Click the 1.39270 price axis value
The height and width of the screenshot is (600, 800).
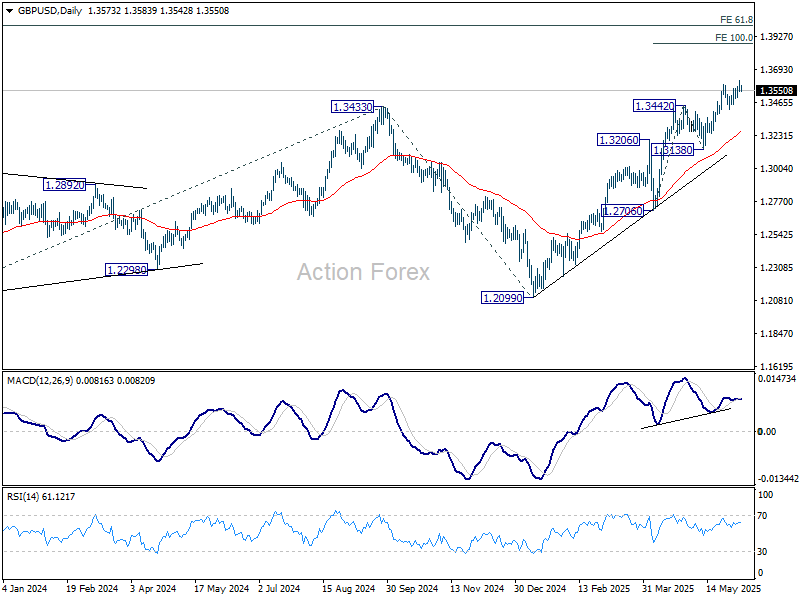coord(776,37)
